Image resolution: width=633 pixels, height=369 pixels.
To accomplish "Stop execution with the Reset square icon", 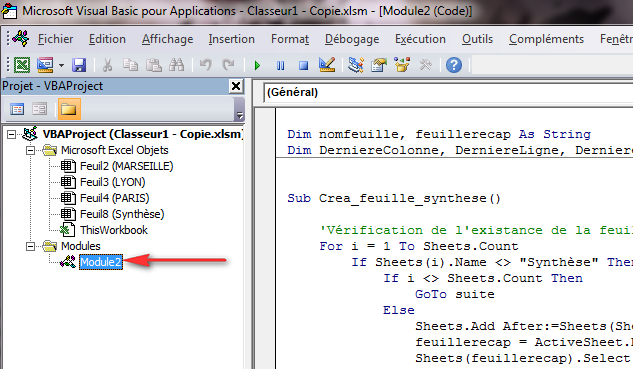I will 304,65.
